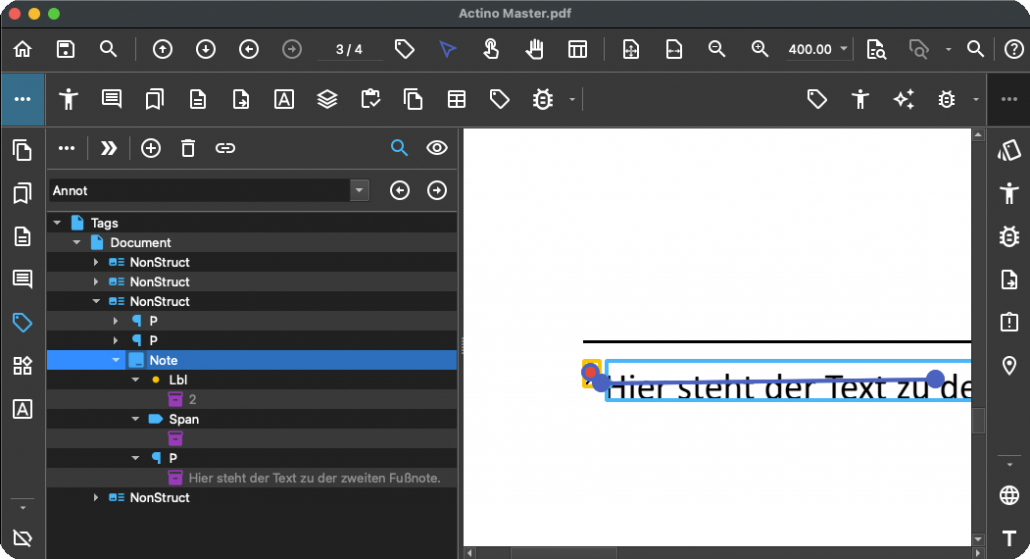
Task: Click the Add tag plus icon
Action: tap(151, 148)
